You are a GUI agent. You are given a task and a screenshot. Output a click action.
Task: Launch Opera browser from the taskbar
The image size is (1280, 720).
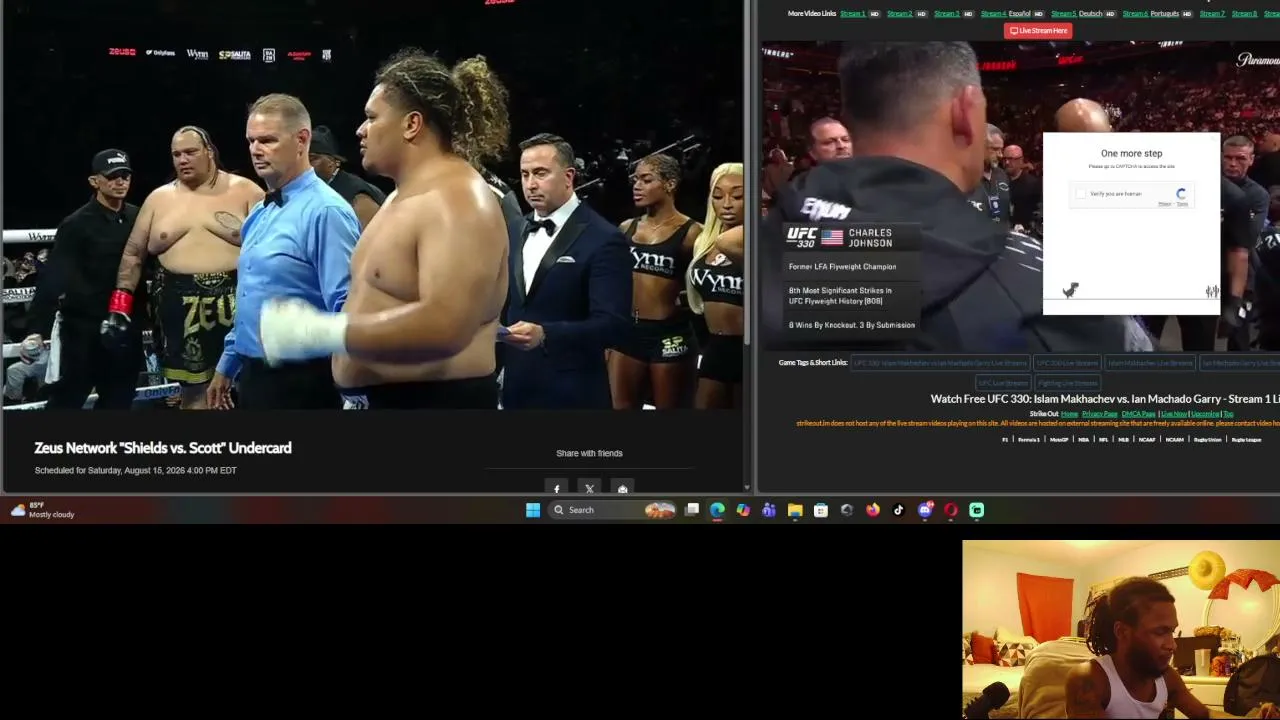tap(951, 510)
